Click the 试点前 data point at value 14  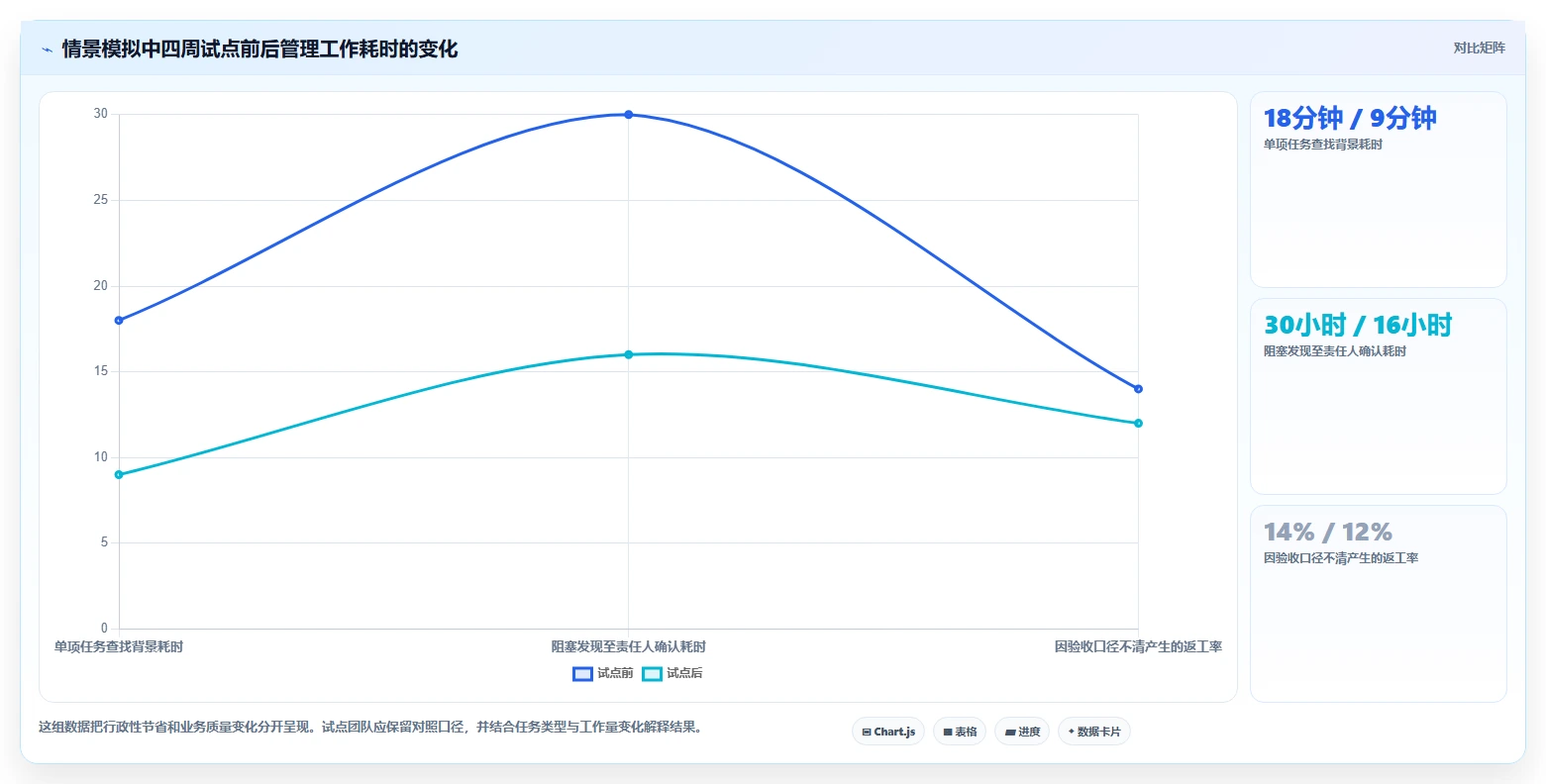click(1138, 389)
